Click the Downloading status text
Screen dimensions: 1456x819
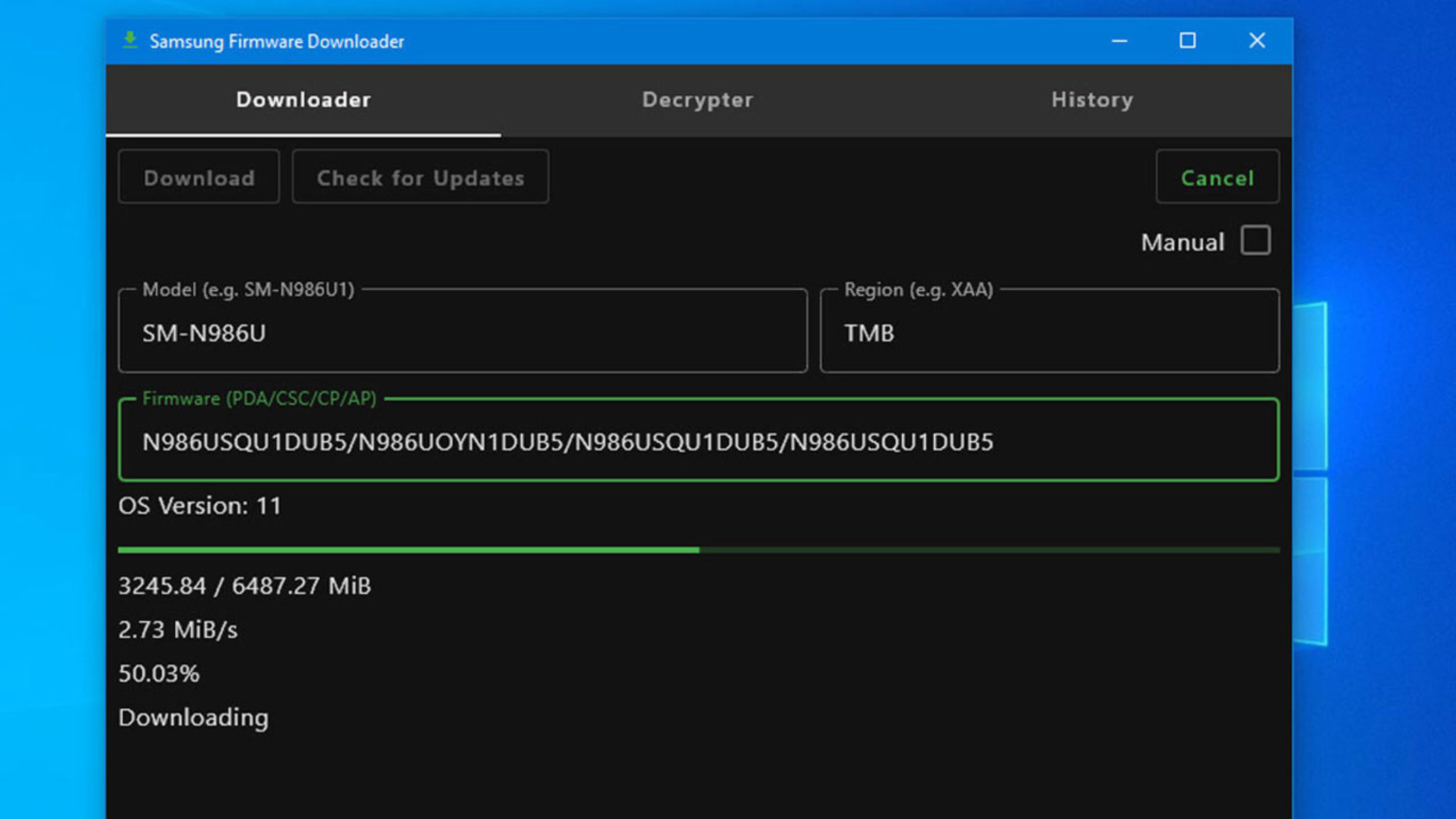pos(193,717)
